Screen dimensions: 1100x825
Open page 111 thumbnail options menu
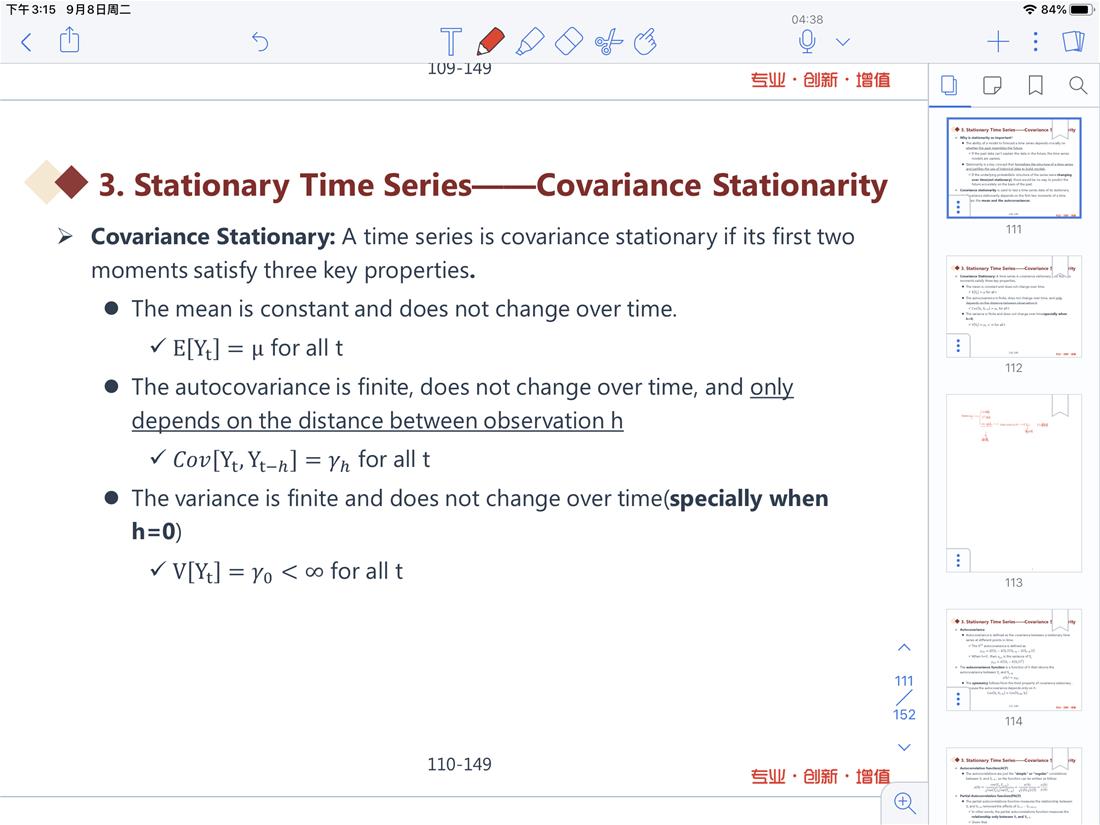pos(958,207)
